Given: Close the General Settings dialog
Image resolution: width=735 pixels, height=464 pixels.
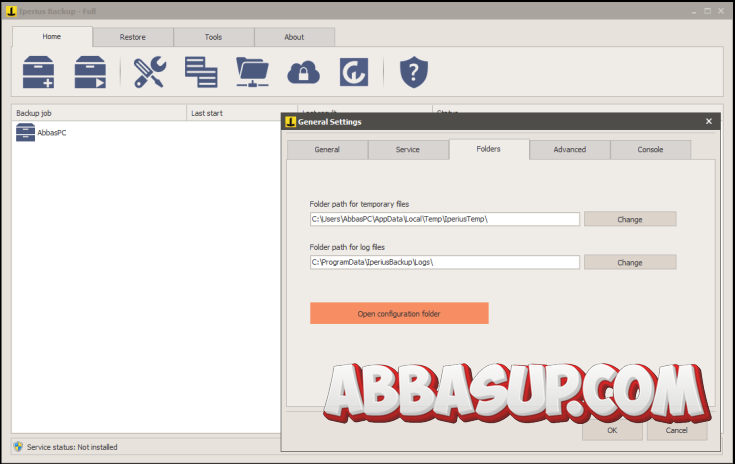Looking at the screenshot, I should [709, 121].
